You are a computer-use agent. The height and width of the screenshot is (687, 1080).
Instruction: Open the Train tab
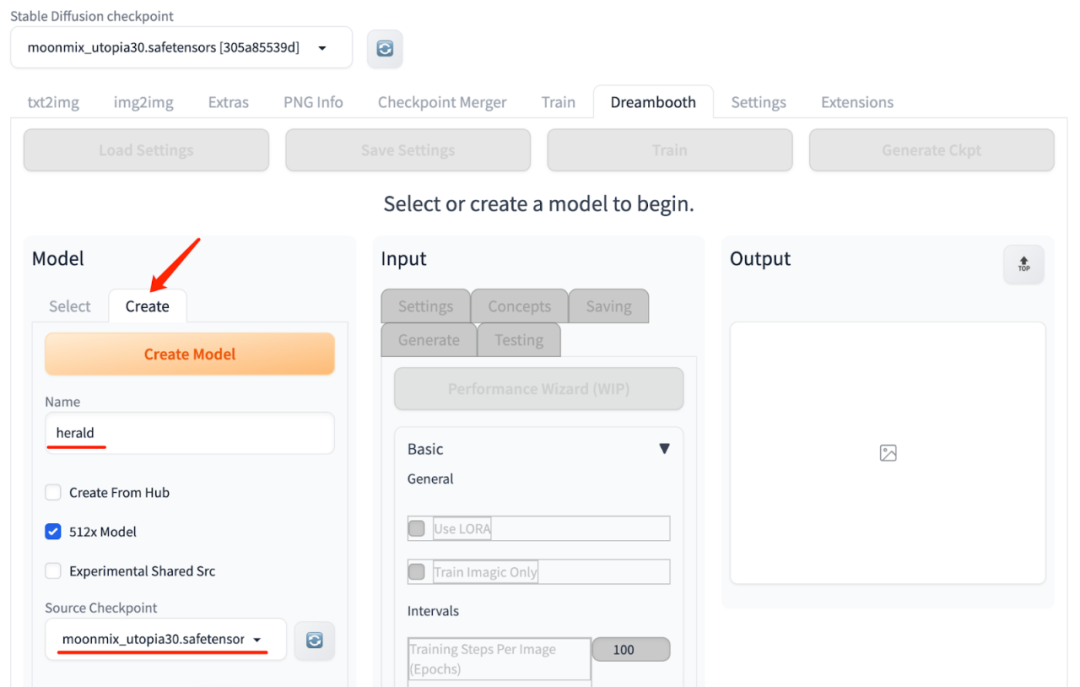pyautogui.click(x=558, y=102)
